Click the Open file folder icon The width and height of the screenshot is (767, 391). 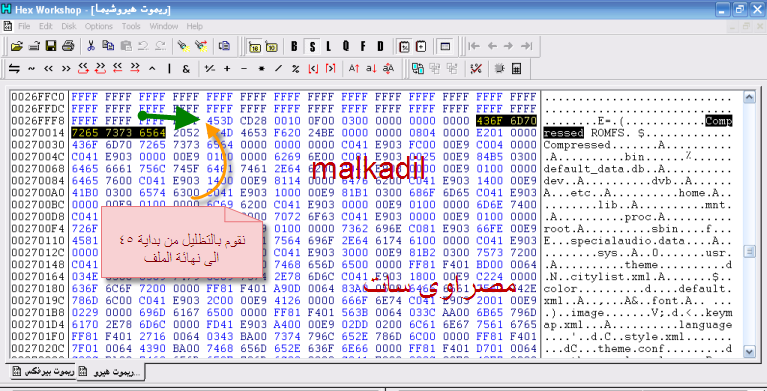click(17, 46)
